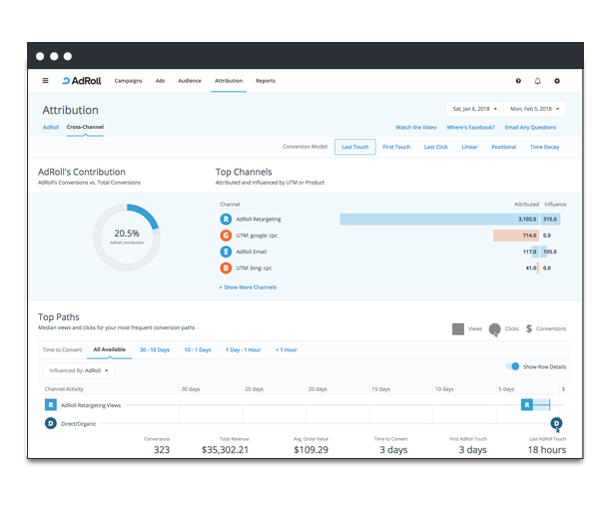The height and width of the screenshot is (507, 612).
Task: Click the Clicks circle legend icon
Action: point(495,329)
